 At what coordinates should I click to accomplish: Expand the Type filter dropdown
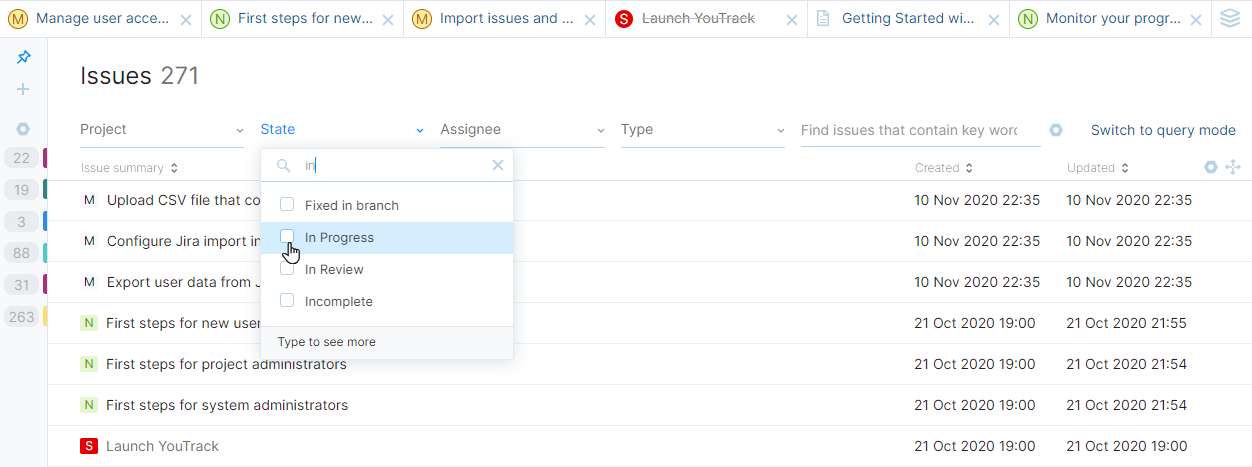702,130
